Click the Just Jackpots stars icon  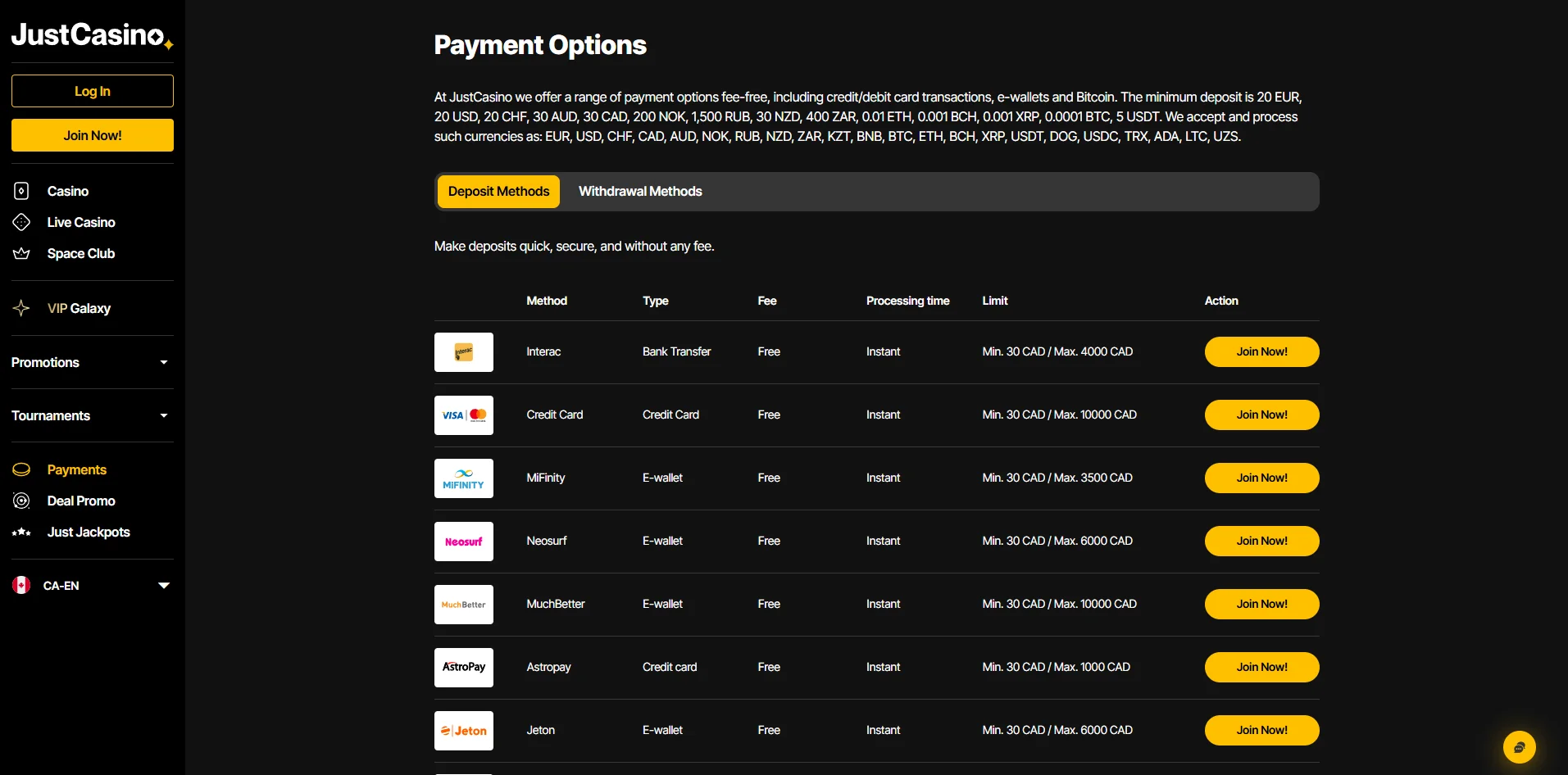21,533
